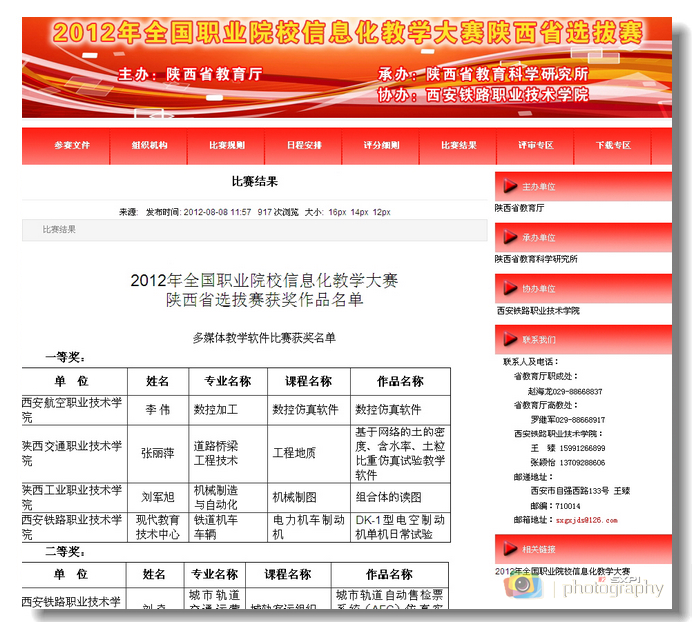Select 日程安排 in the navigation bar
692x622 pixels.
(304, 146)
